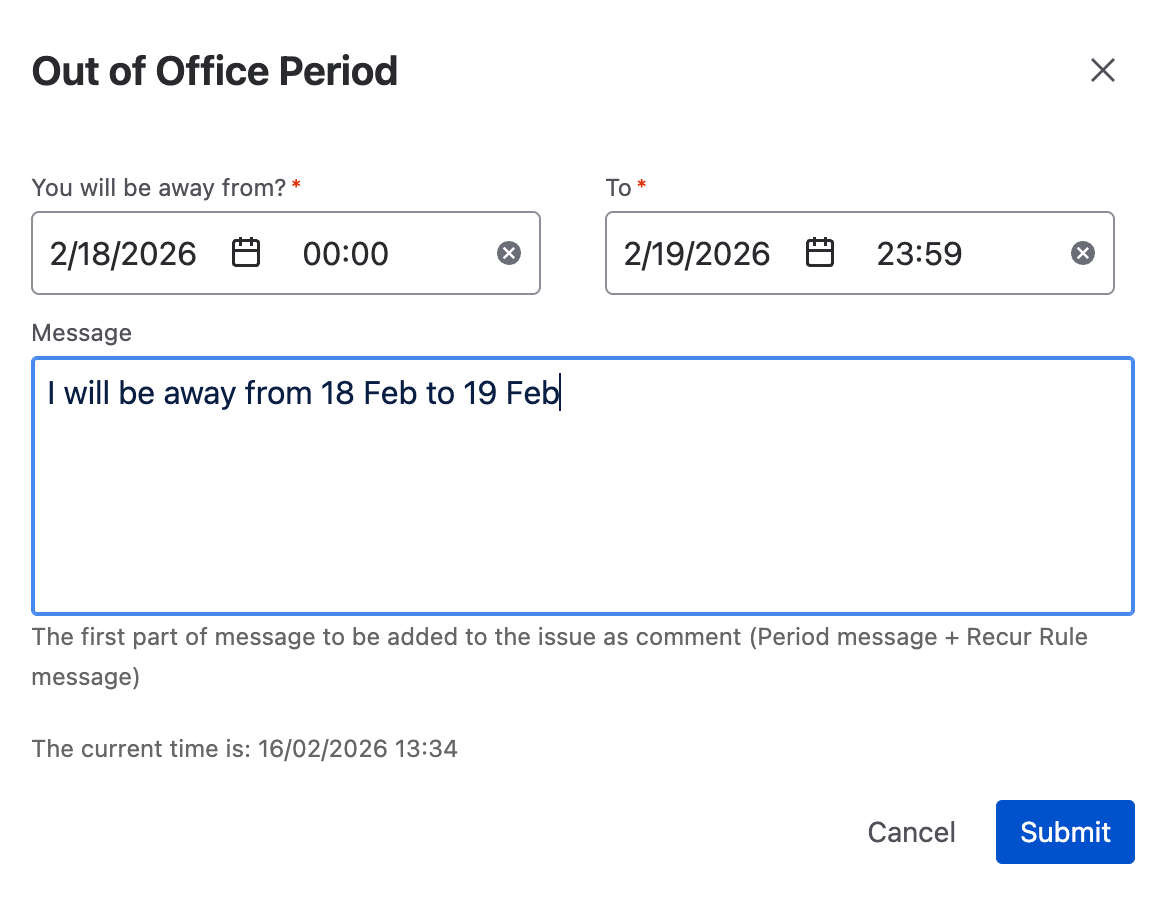
Task: Click the "Message" field label
Action: coord(82,333)
